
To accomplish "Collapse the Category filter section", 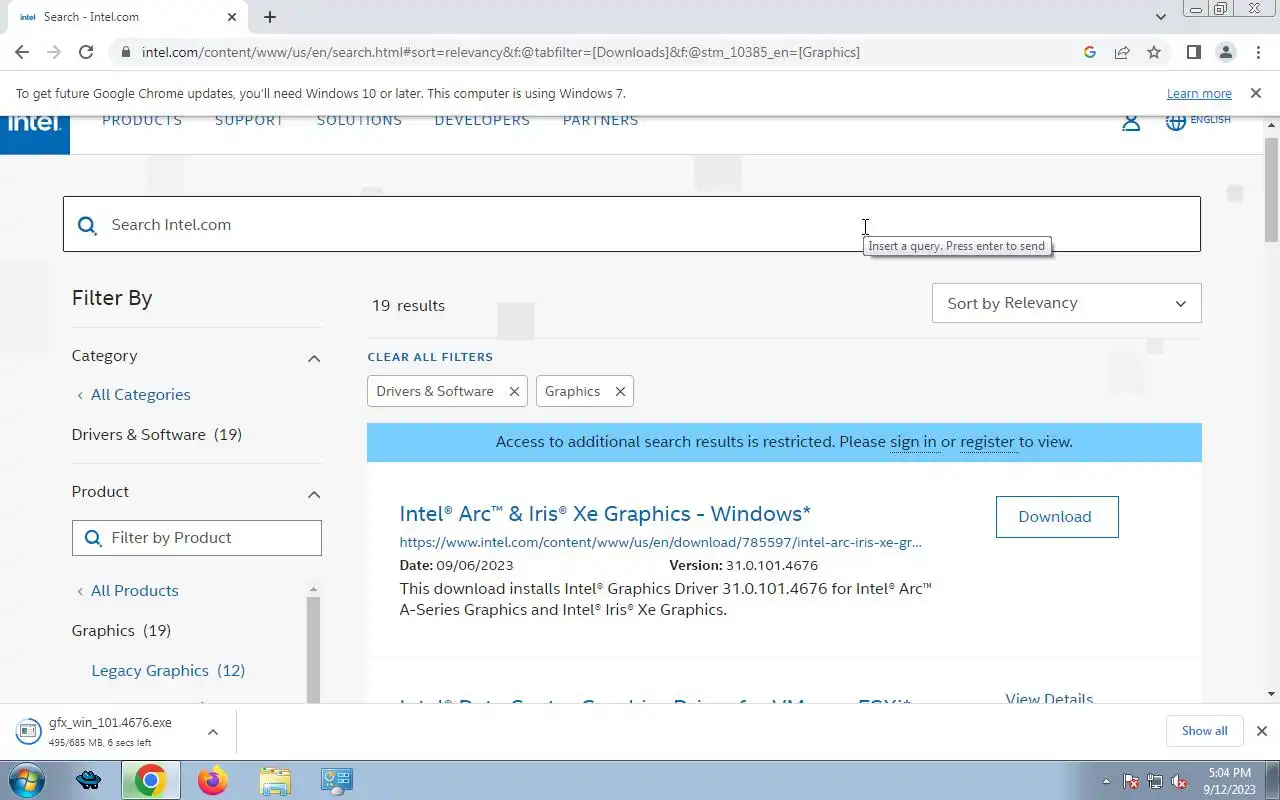I will tap(314, 357).
